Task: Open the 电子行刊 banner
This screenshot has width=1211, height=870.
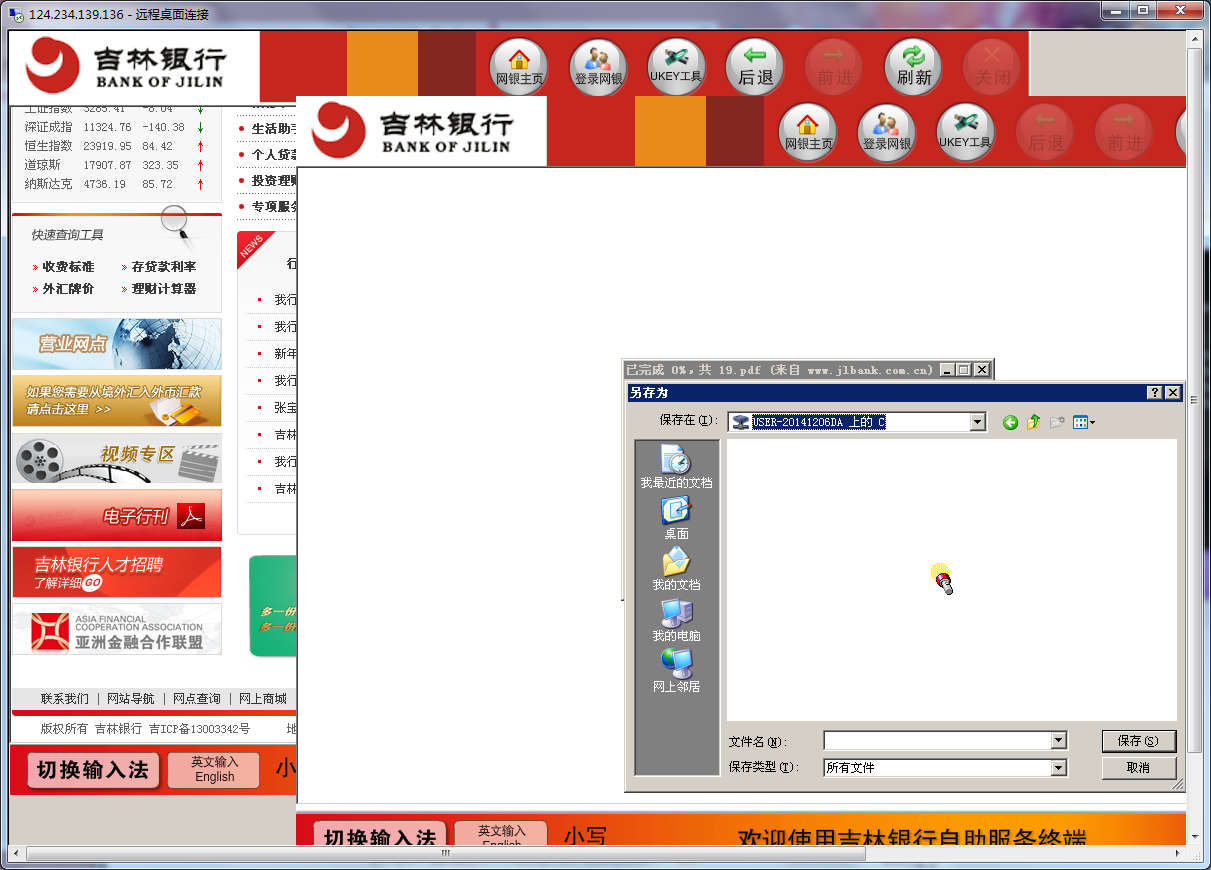Action: (117, 515)
